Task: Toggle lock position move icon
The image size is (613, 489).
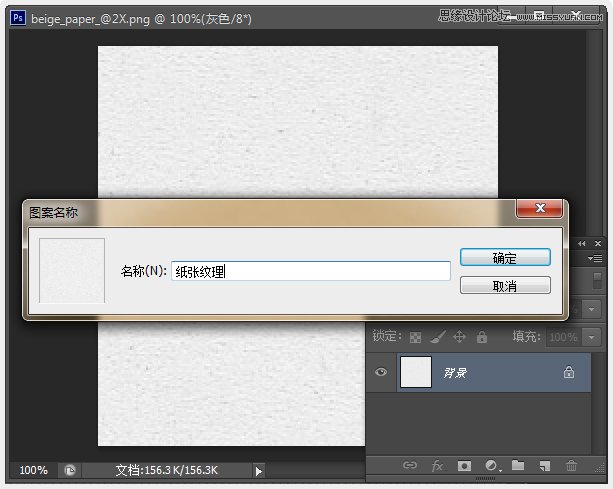Action: (459, 337)
